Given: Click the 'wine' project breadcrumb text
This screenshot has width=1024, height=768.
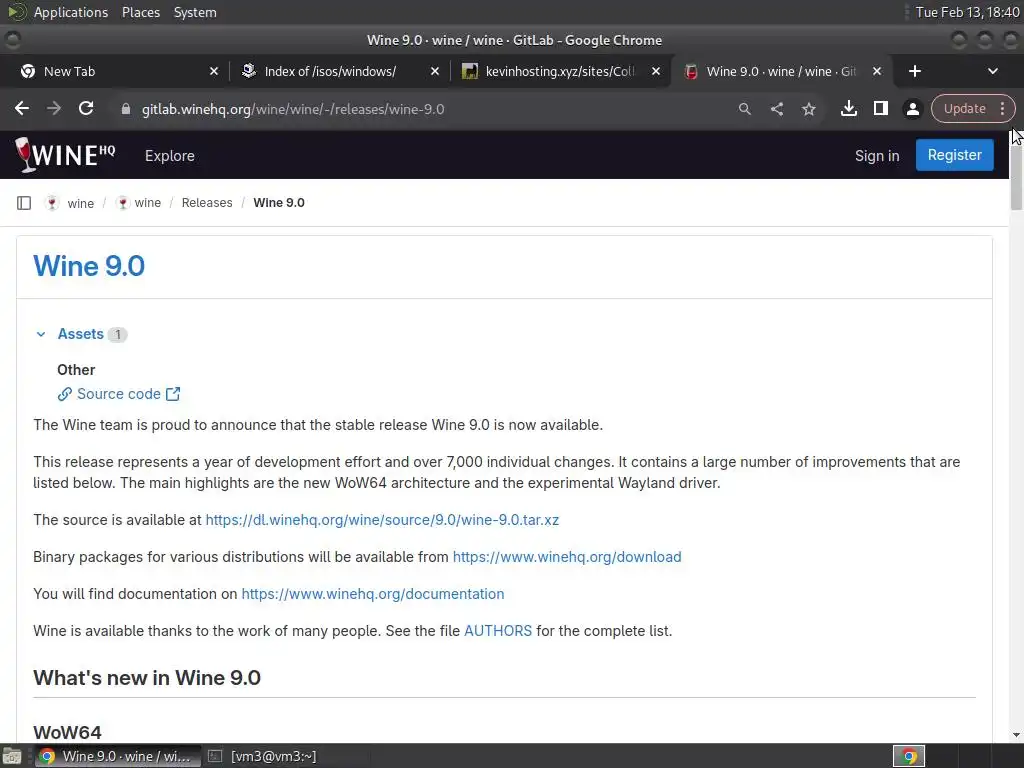Looking at the screenshot, I should click(x=148, y=202).
